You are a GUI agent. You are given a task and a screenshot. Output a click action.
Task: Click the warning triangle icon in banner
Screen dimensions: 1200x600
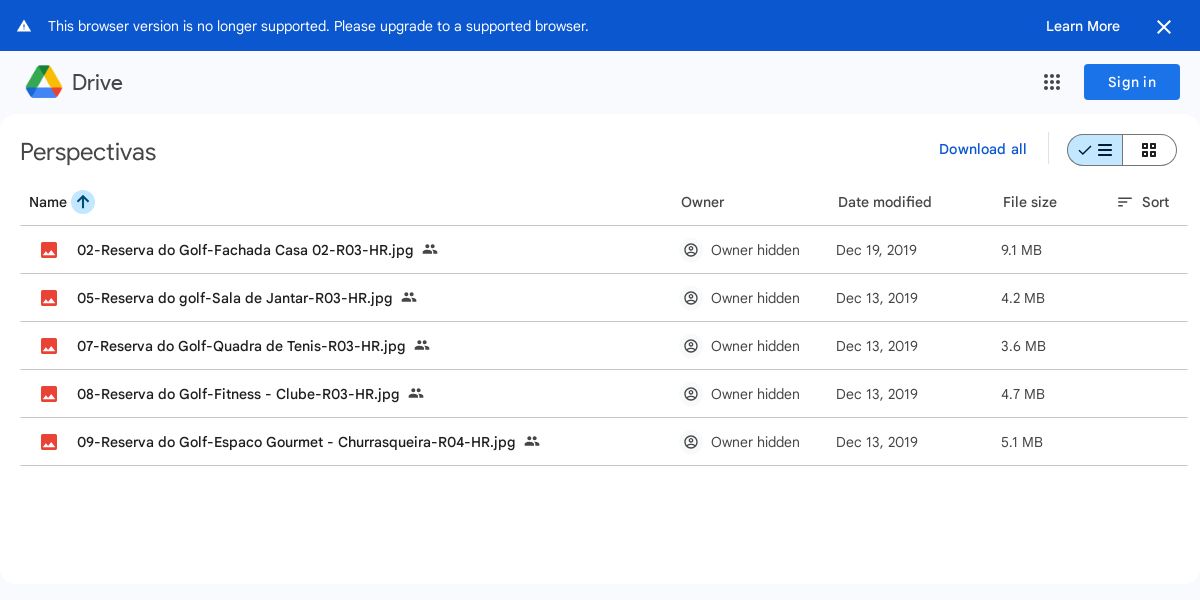pyautogui.click(x=24, y=26)
